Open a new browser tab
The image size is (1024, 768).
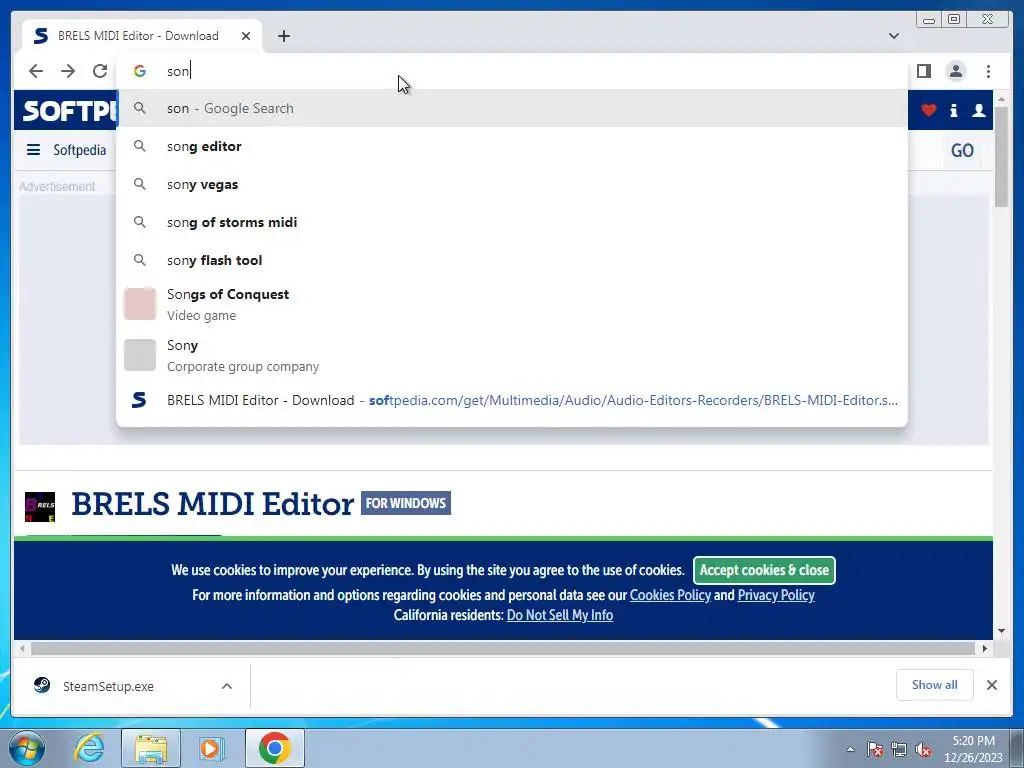[283, 36]
